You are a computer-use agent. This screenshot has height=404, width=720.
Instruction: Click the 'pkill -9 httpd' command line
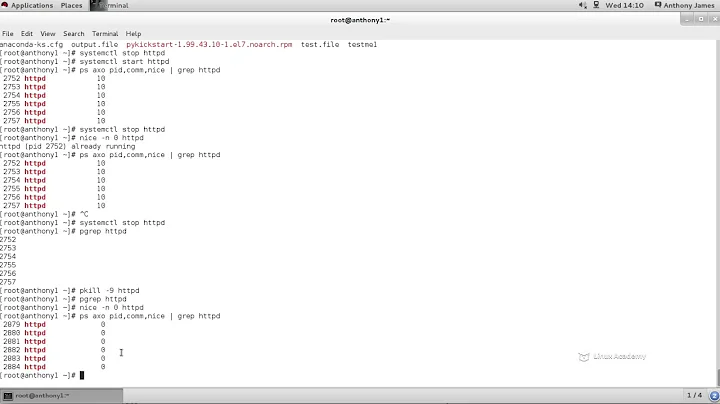(70, 291)
